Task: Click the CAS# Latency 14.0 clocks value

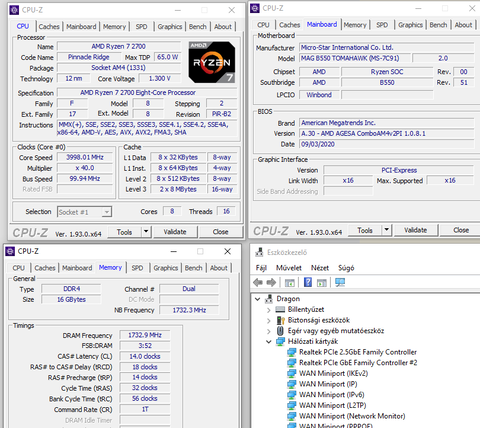Action: [x=145, y=356]
